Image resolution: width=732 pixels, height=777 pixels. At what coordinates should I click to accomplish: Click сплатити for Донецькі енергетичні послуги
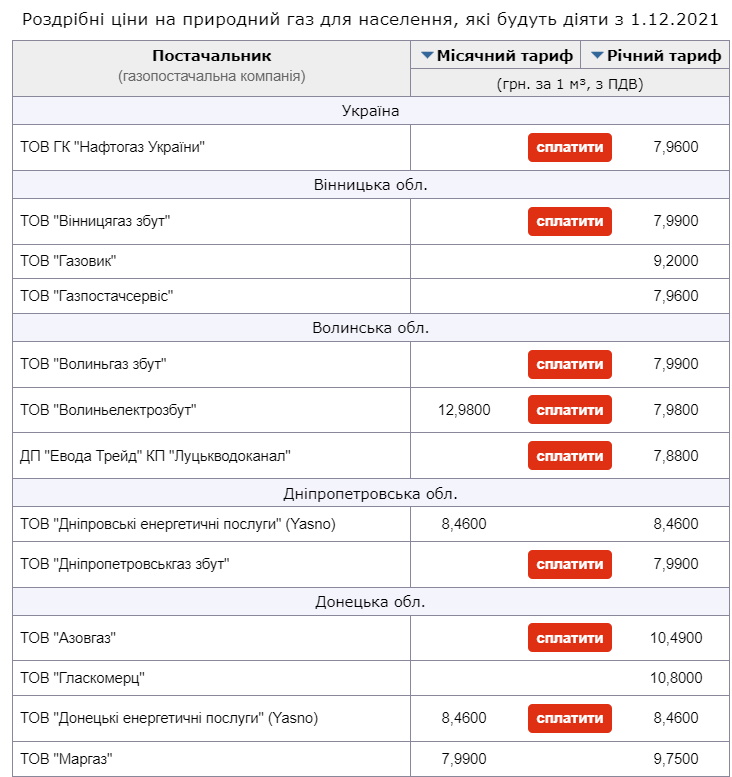click(569, 718)
